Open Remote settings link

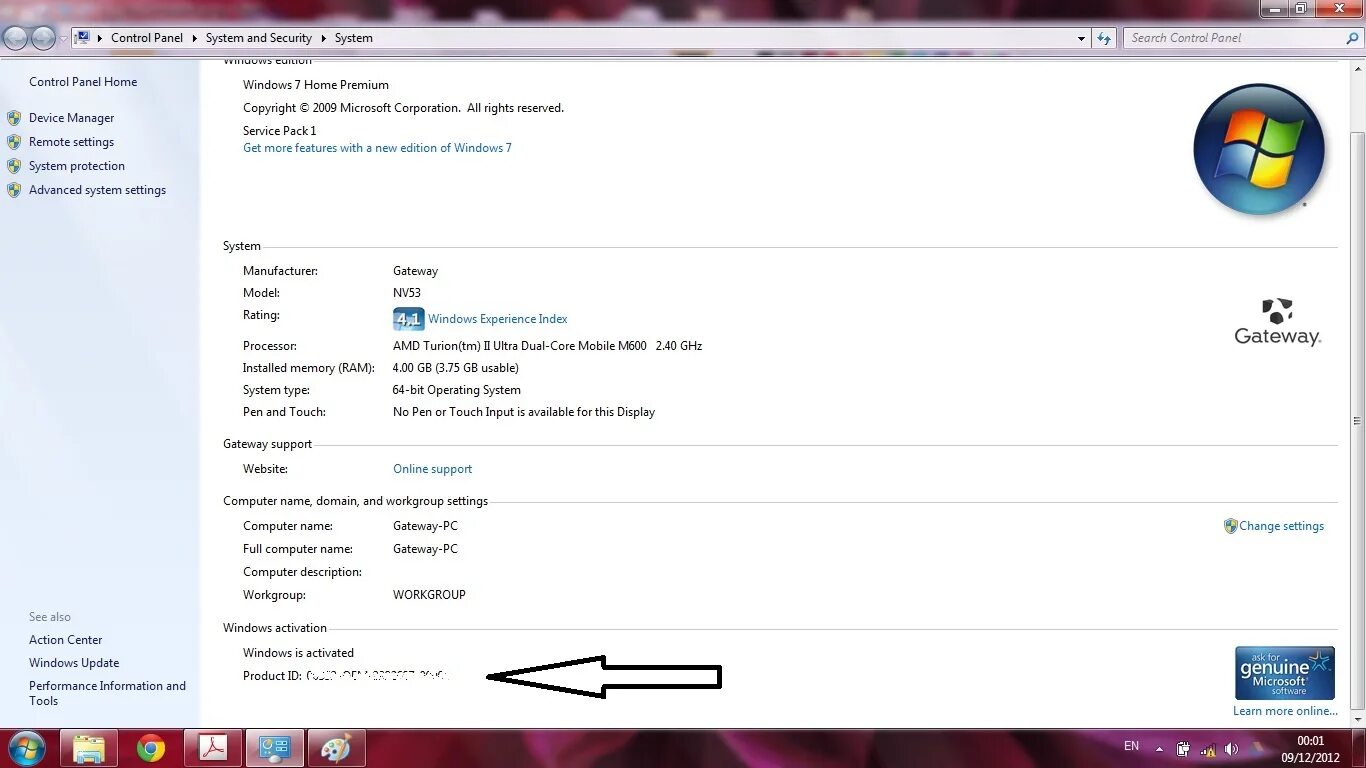(71, 142)
